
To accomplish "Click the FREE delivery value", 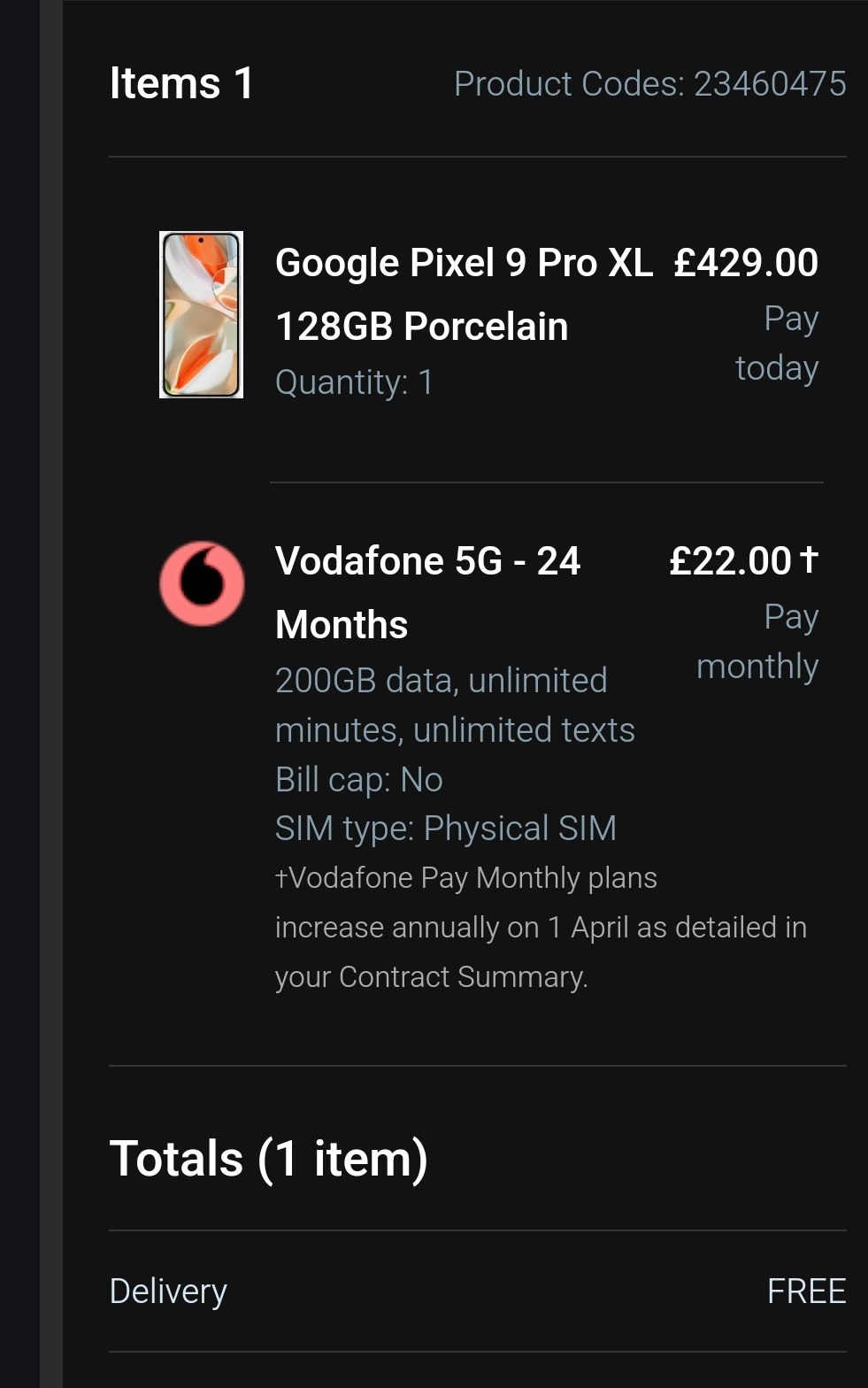I will 806,1292.
